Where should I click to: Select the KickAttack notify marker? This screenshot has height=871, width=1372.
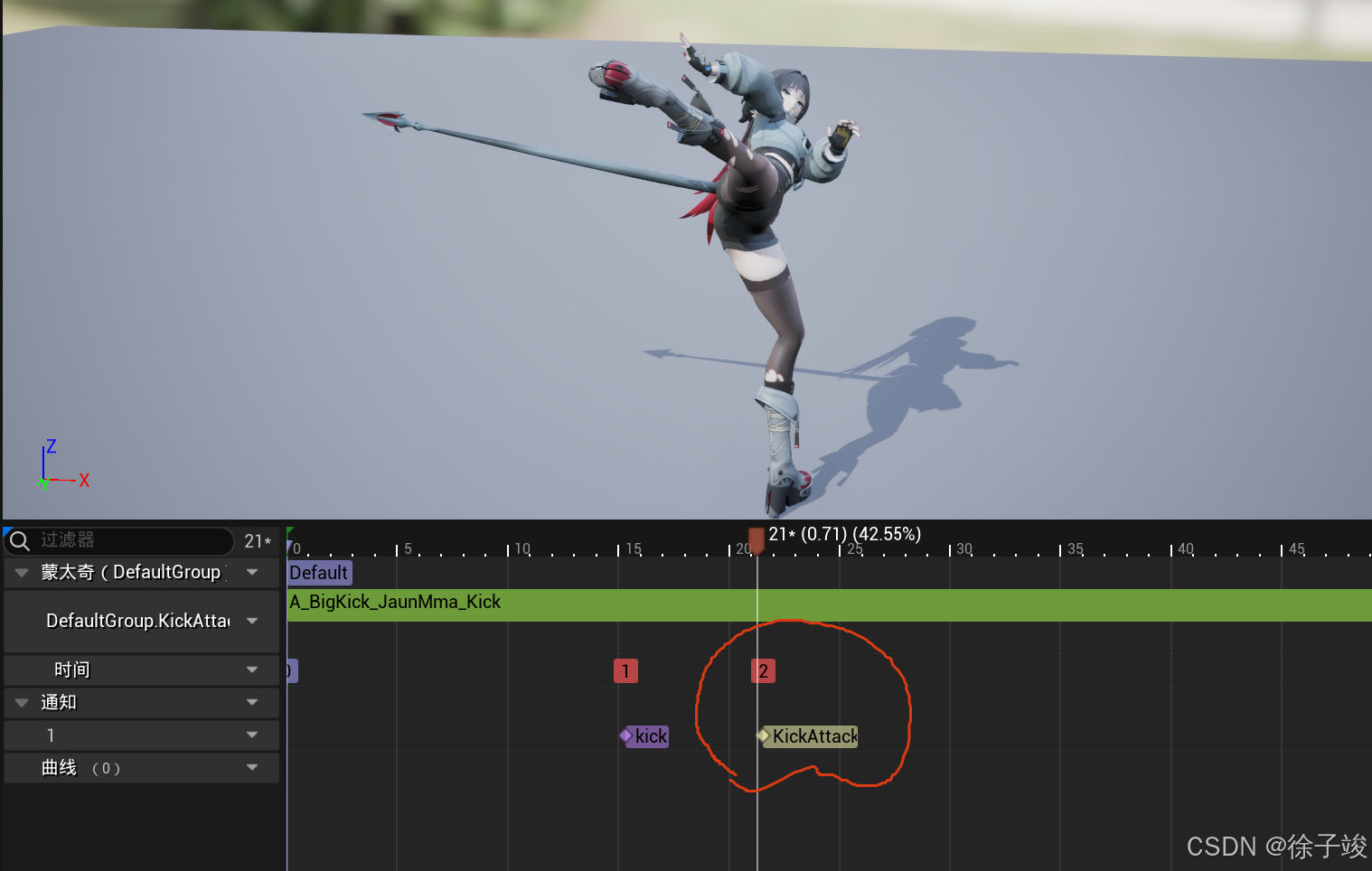click(x=807, y=736)
